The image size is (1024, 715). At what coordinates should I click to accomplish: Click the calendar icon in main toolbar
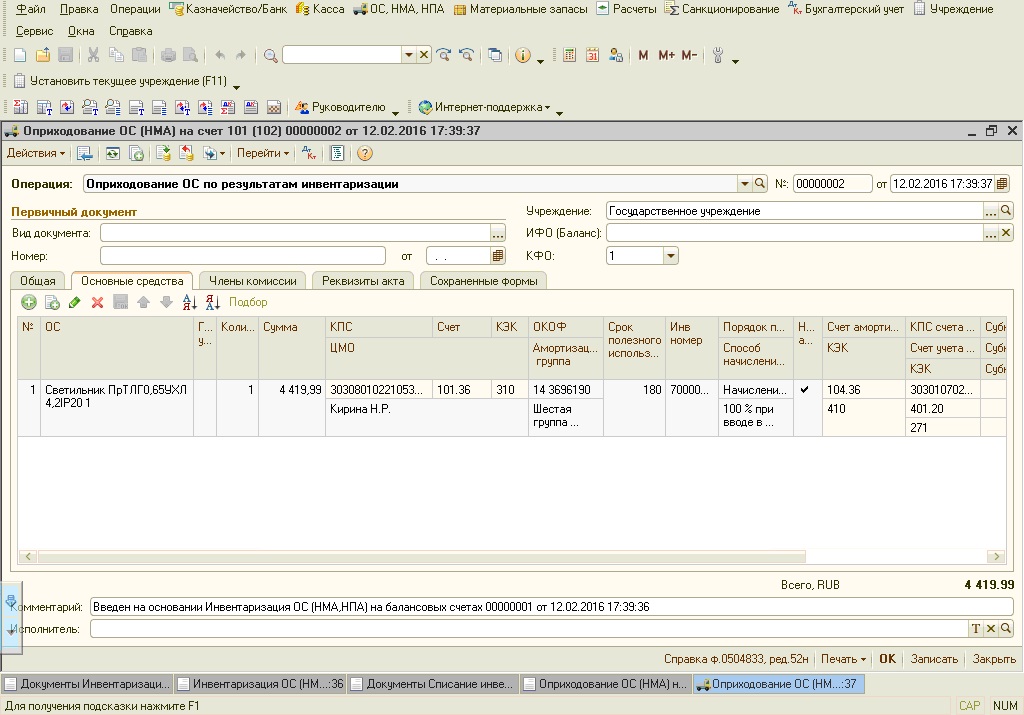point(592,55)
